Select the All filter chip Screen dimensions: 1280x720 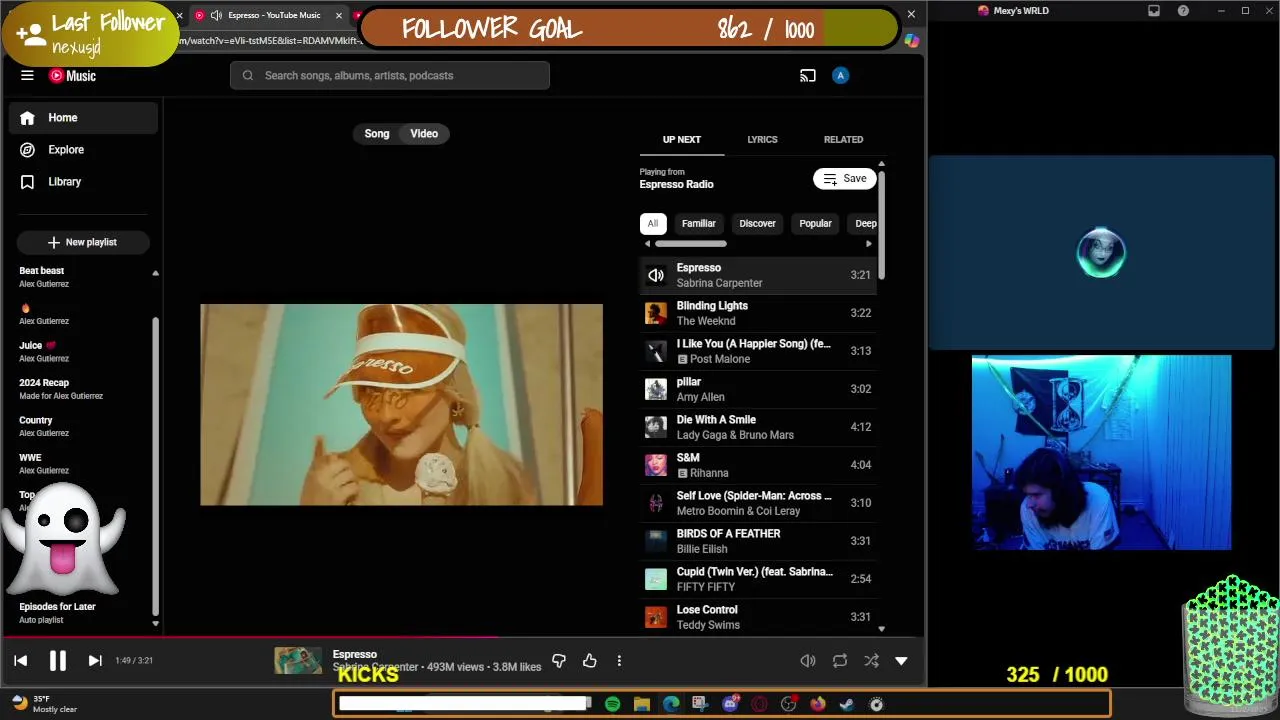point(653,223)
